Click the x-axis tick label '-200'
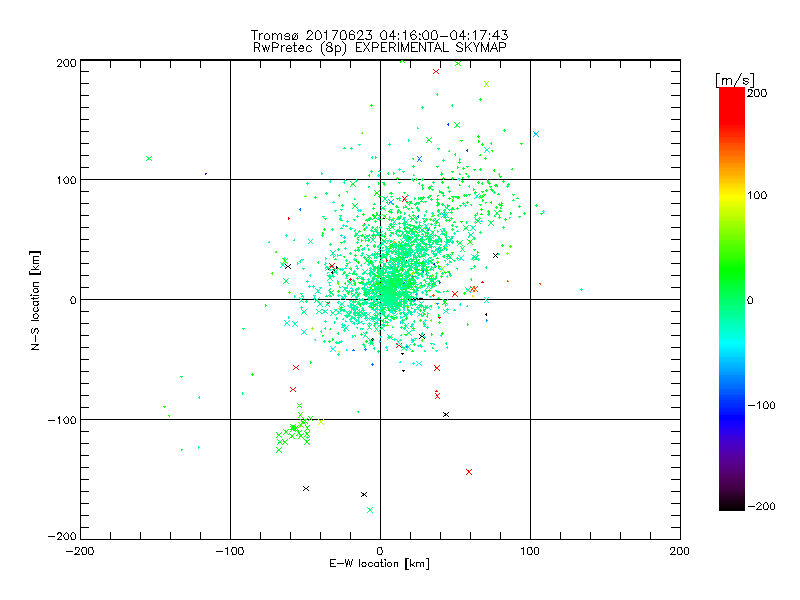 point(80,551)
